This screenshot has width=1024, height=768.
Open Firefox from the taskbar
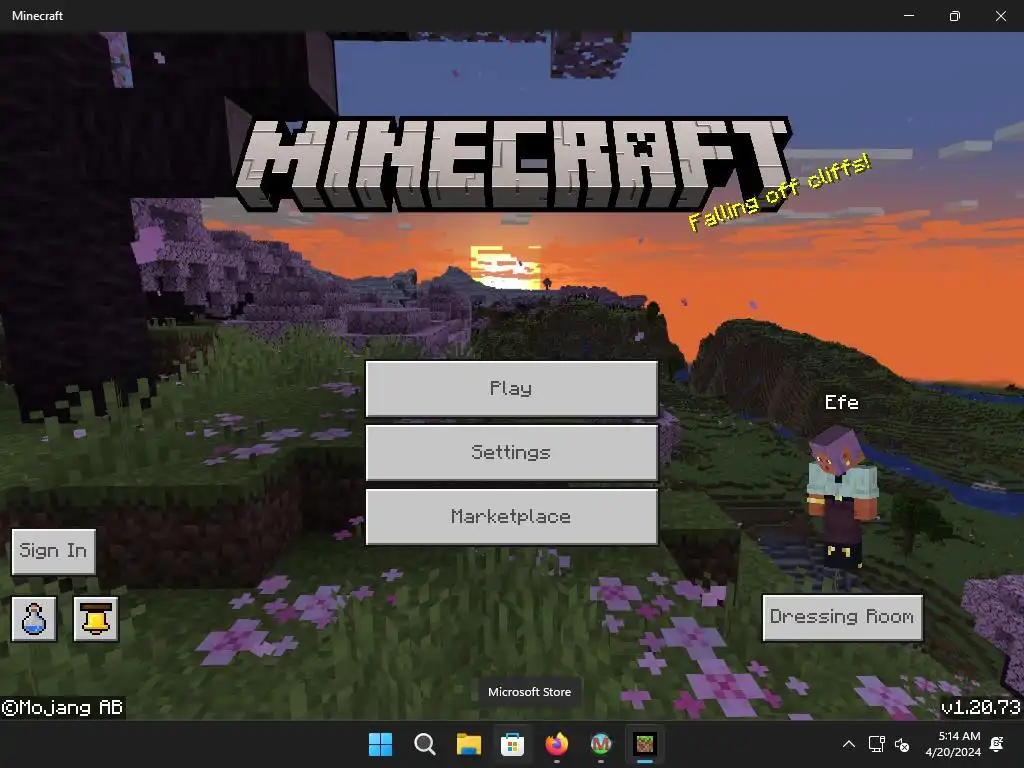click(x=556, y=744)
